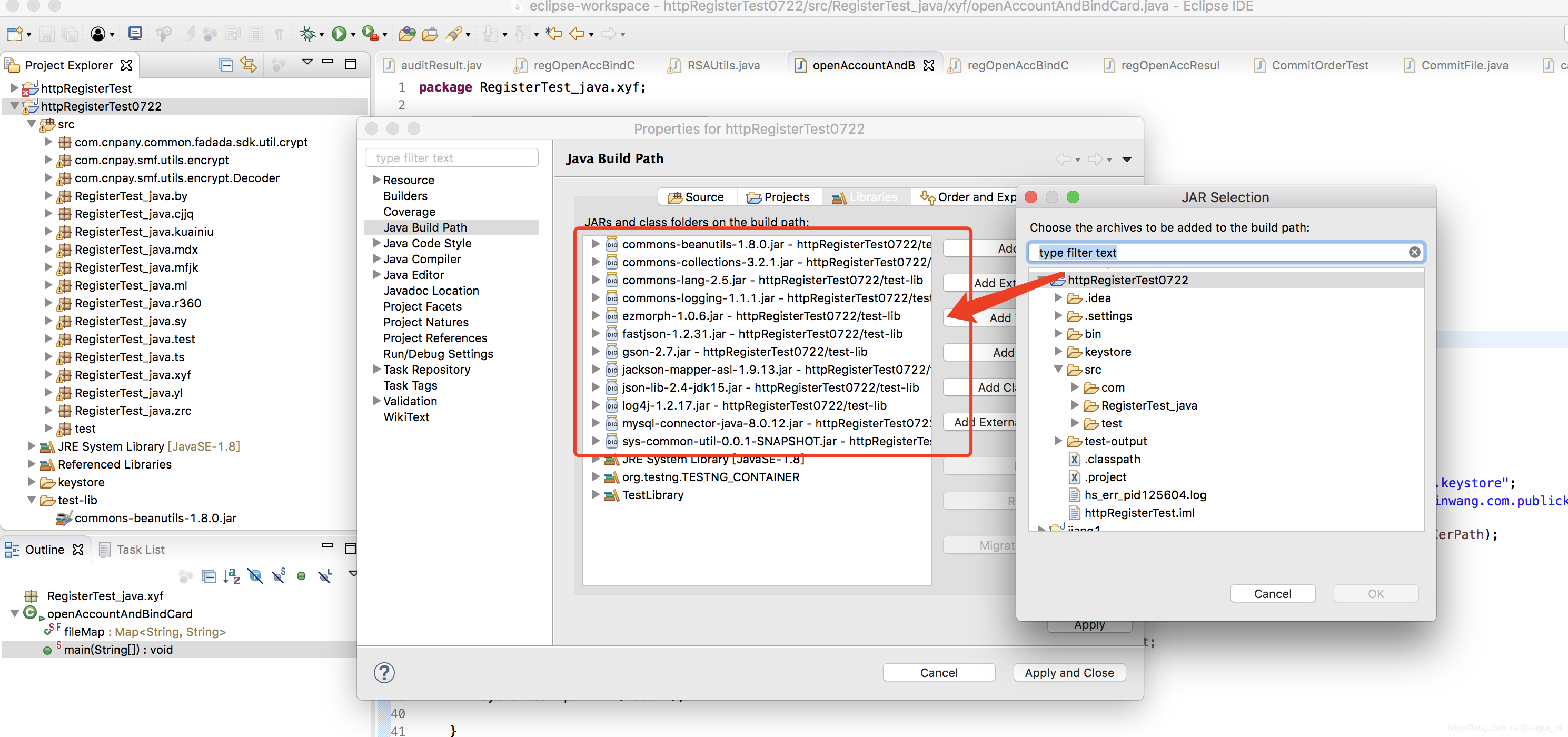Expand the commons-lang-2.5.jar entry
The image size is (1568, 737).
tap(596, 280)
